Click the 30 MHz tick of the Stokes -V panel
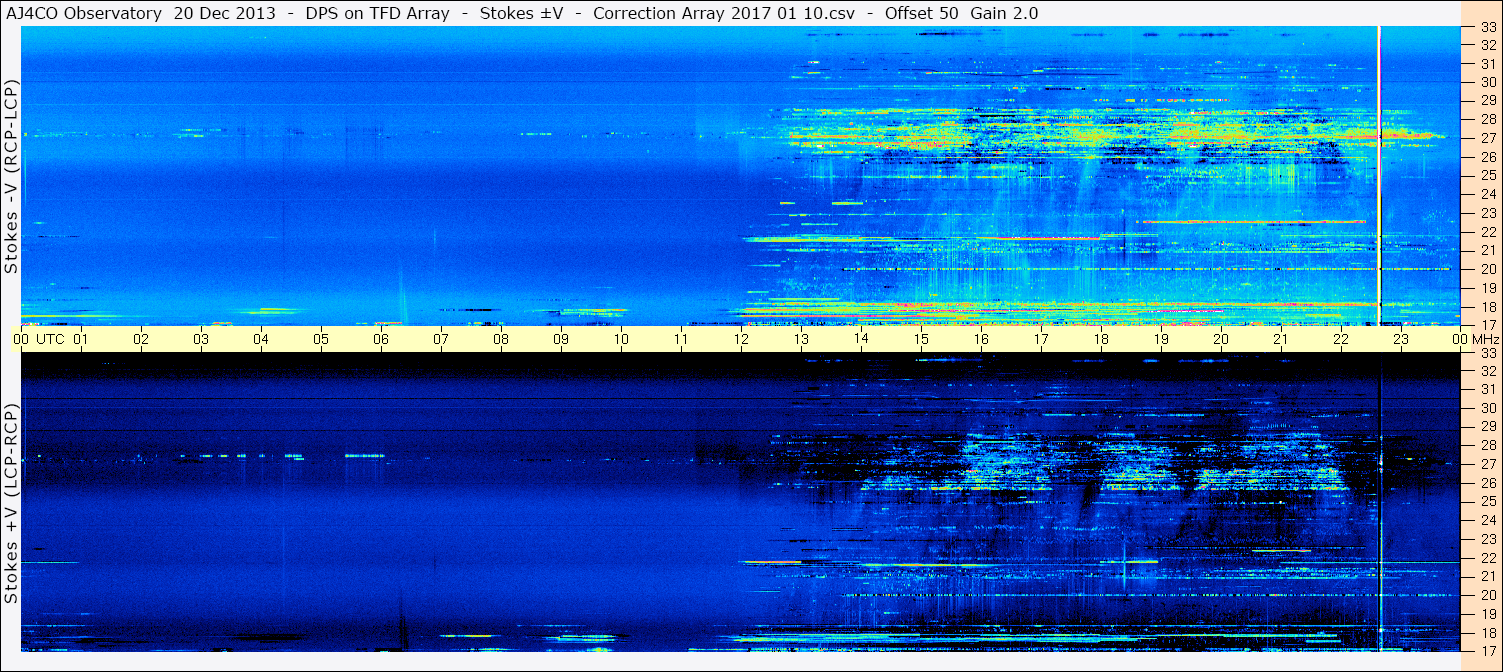The image size is (1503, 672). pos(1487,82)
